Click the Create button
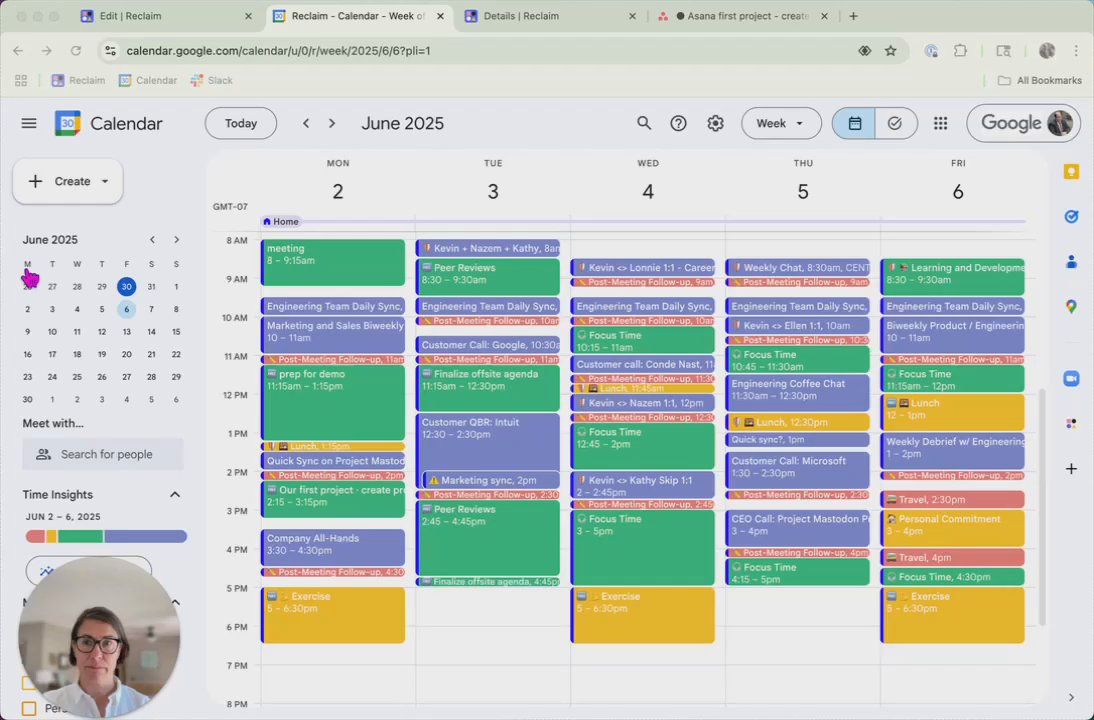The image size is (1094, 720). (x=68, y=181)
